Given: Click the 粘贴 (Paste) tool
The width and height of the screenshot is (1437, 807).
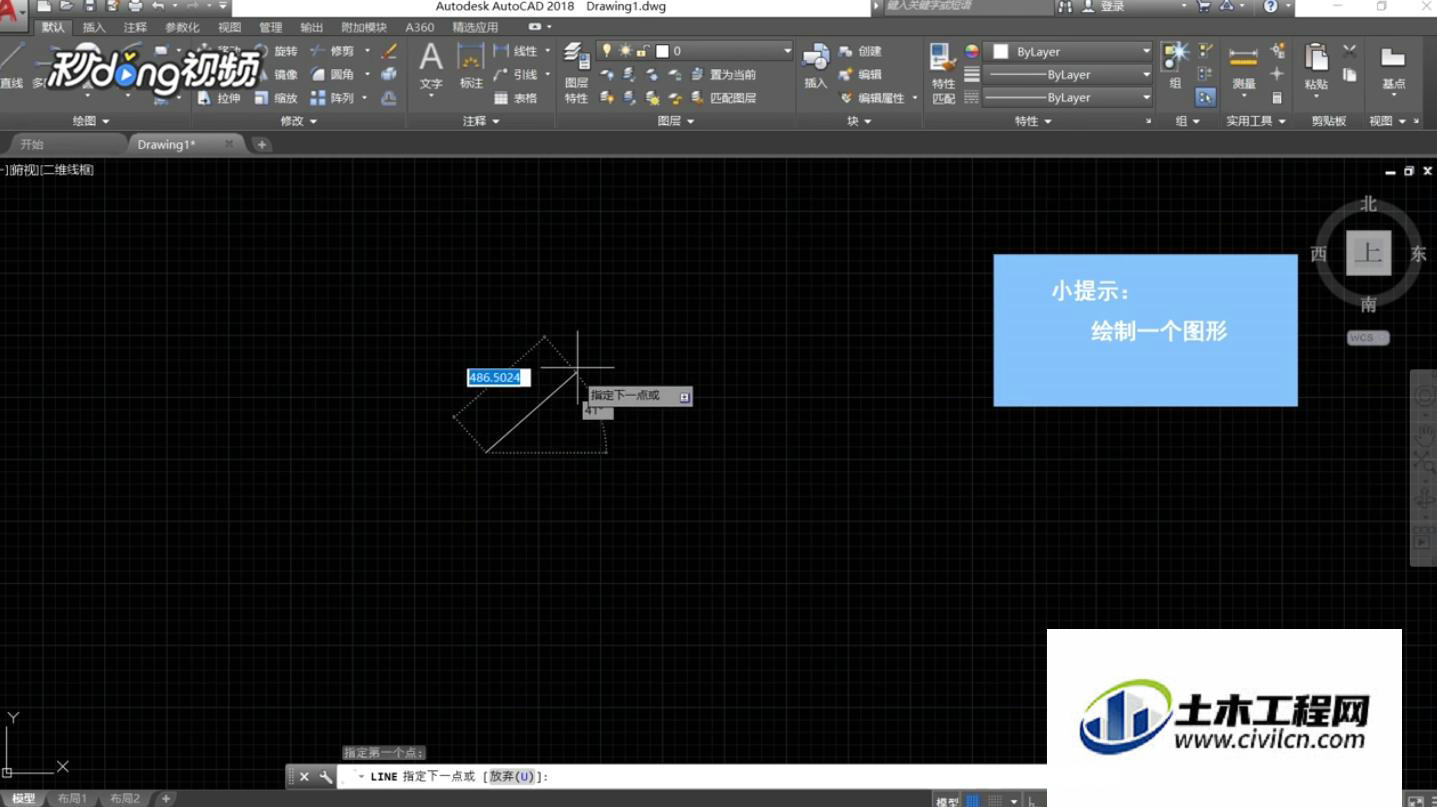Looking at the screenshot, I should pyautogui.click(x=1316, y=68).
